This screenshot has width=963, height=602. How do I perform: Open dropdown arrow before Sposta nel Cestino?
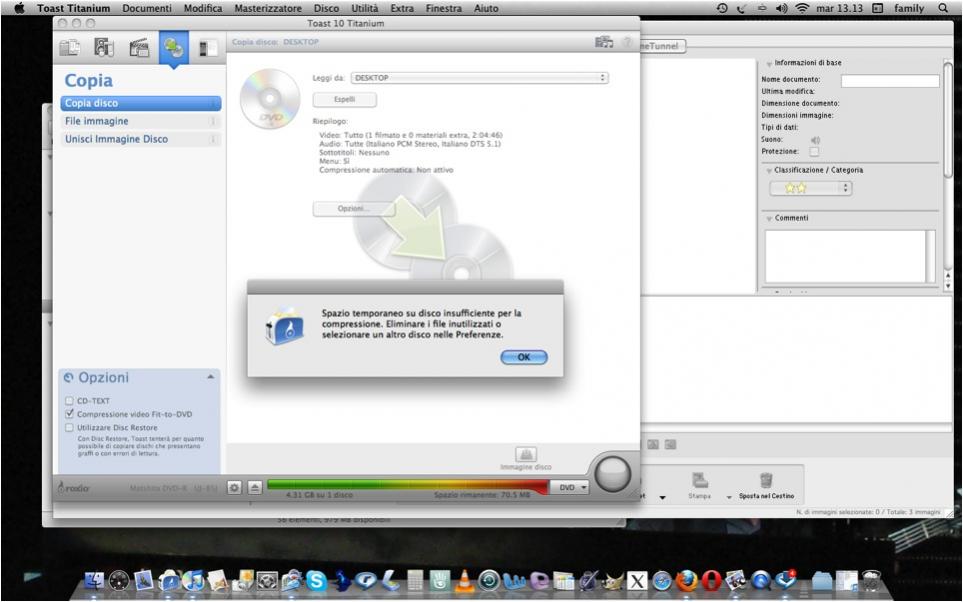pos(729,497)
